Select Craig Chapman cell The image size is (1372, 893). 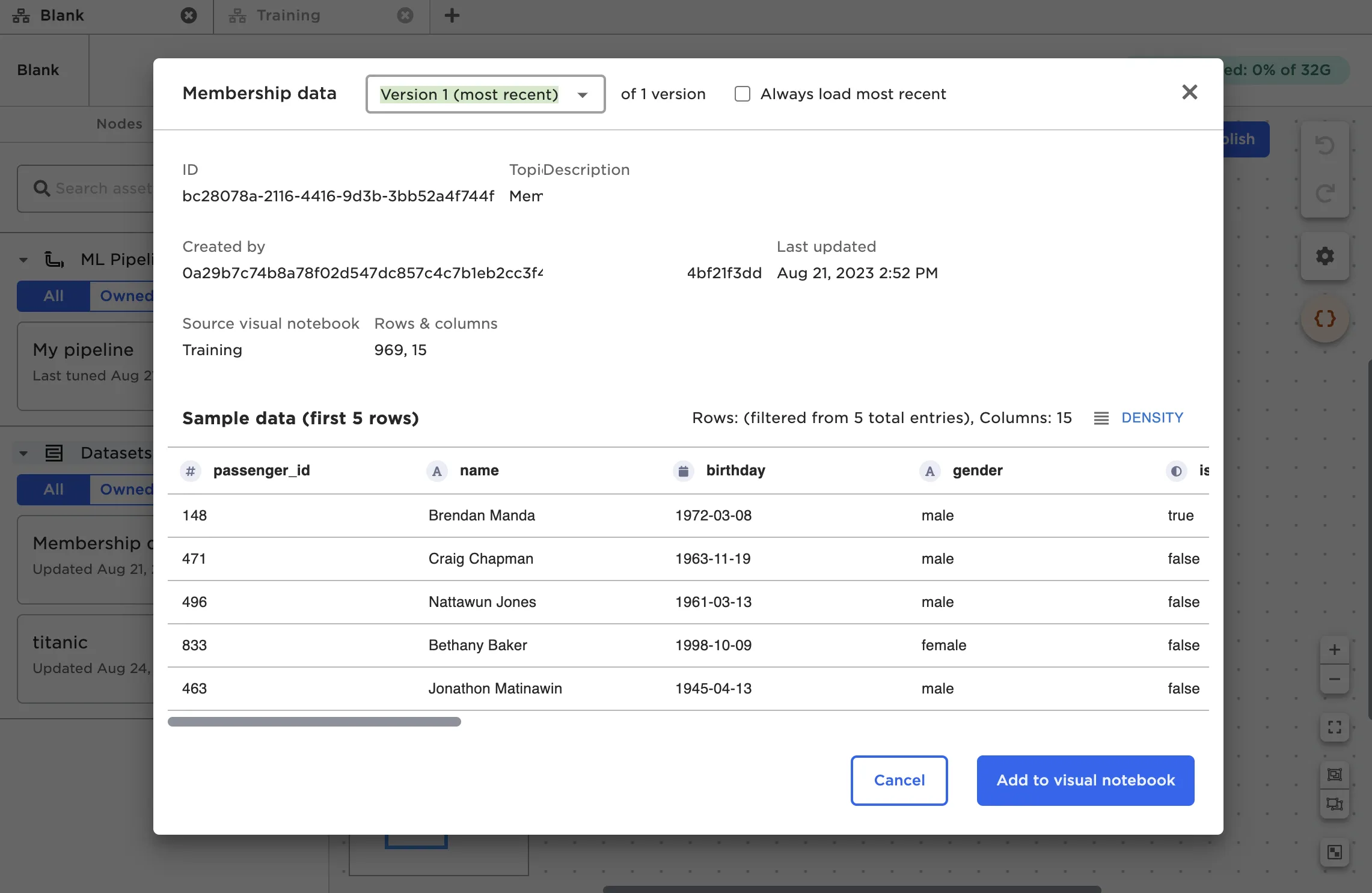481,559
